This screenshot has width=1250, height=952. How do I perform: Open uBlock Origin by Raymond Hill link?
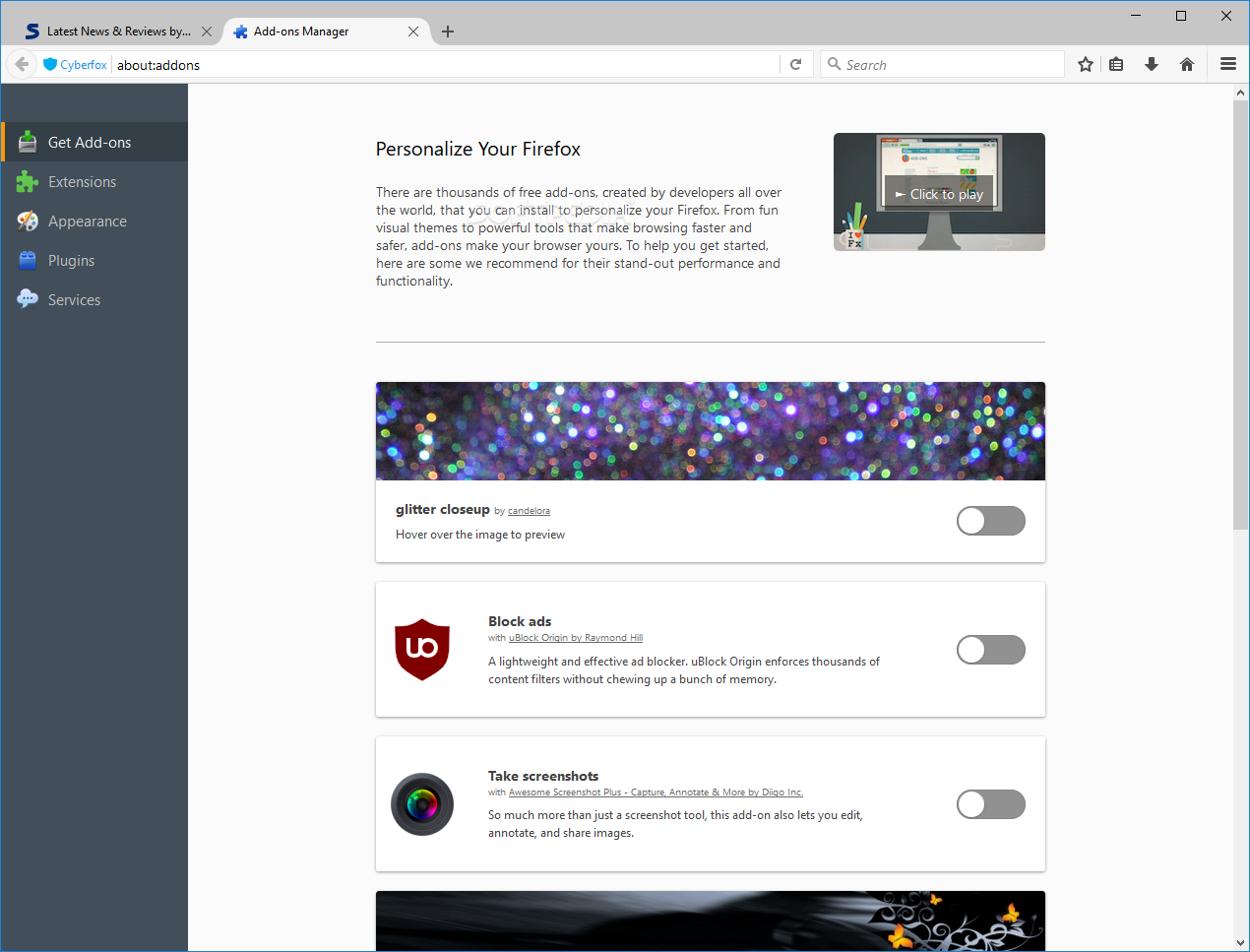click(576, 638)
